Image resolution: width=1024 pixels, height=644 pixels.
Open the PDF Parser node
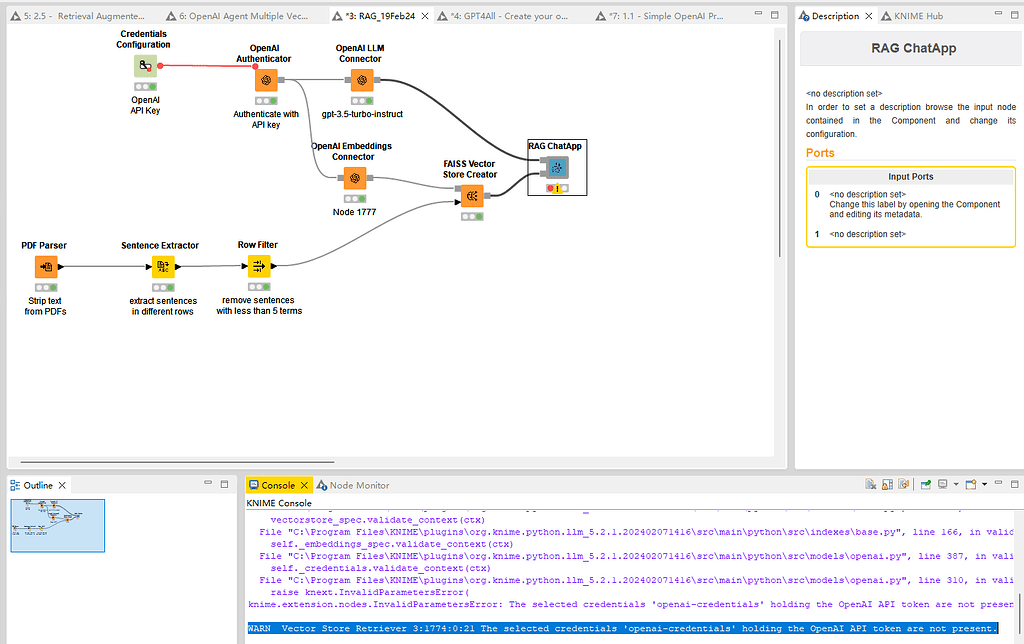pos(45,266)
